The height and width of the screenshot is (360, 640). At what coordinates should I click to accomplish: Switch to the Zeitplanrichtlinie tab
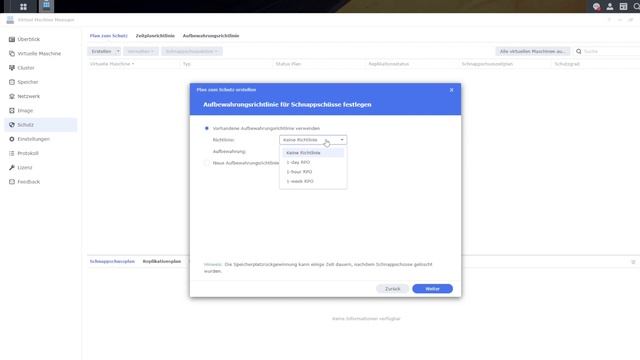click(x=155, y=36)
